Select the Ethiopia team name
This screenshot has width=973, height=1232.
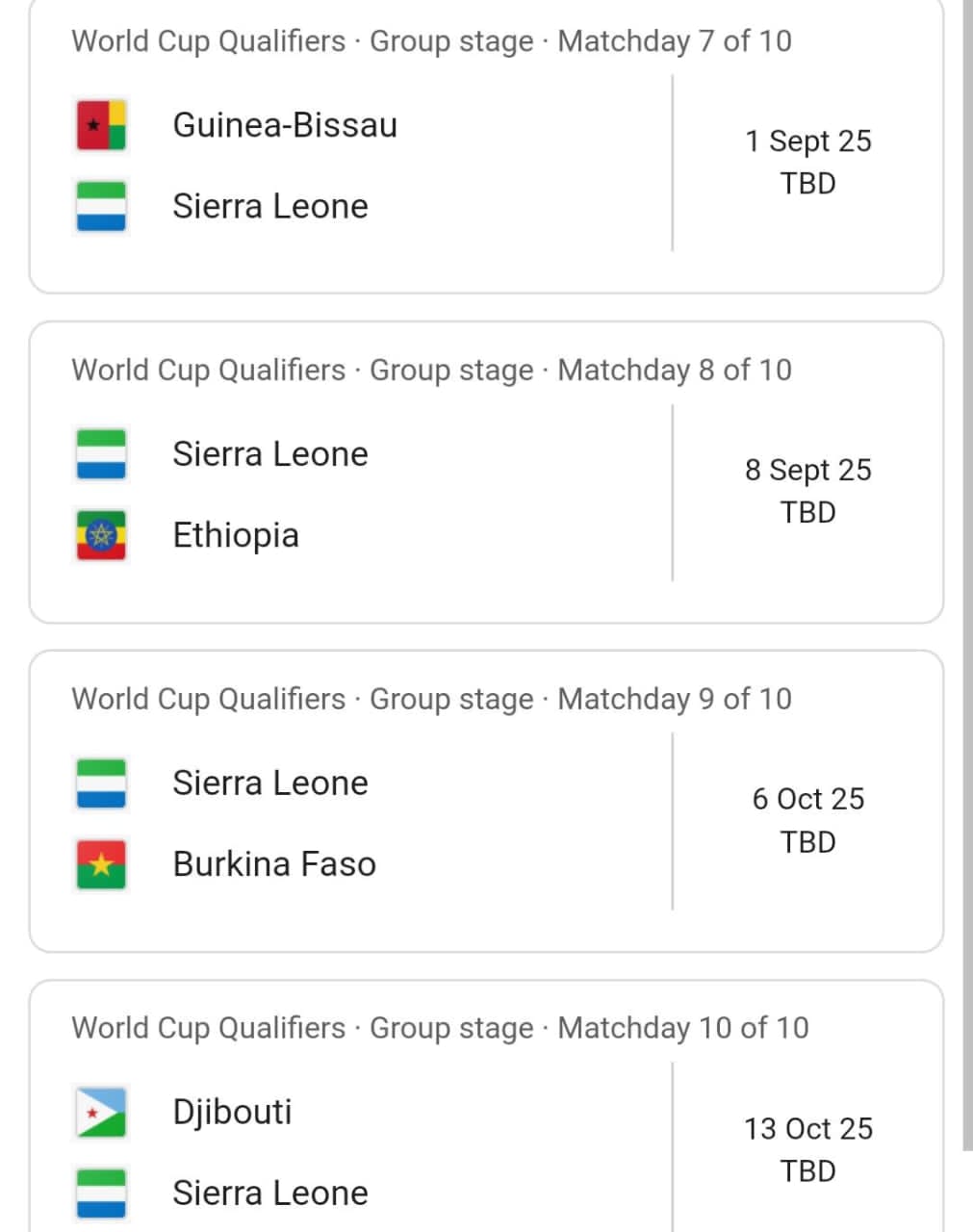point(236,535)
